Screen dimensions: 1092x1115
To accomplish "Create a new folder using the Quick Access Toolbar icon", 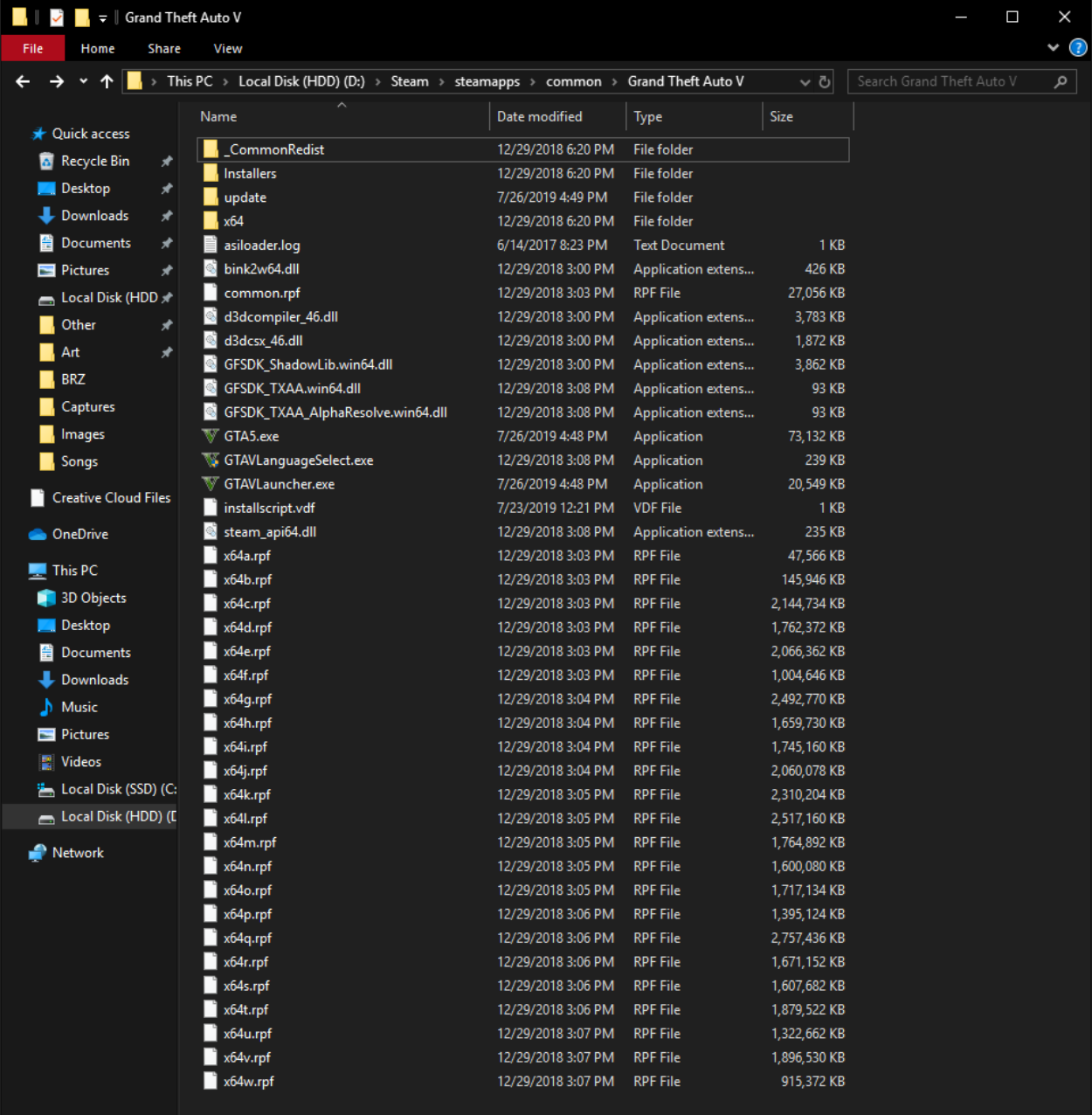I will 82,17.
